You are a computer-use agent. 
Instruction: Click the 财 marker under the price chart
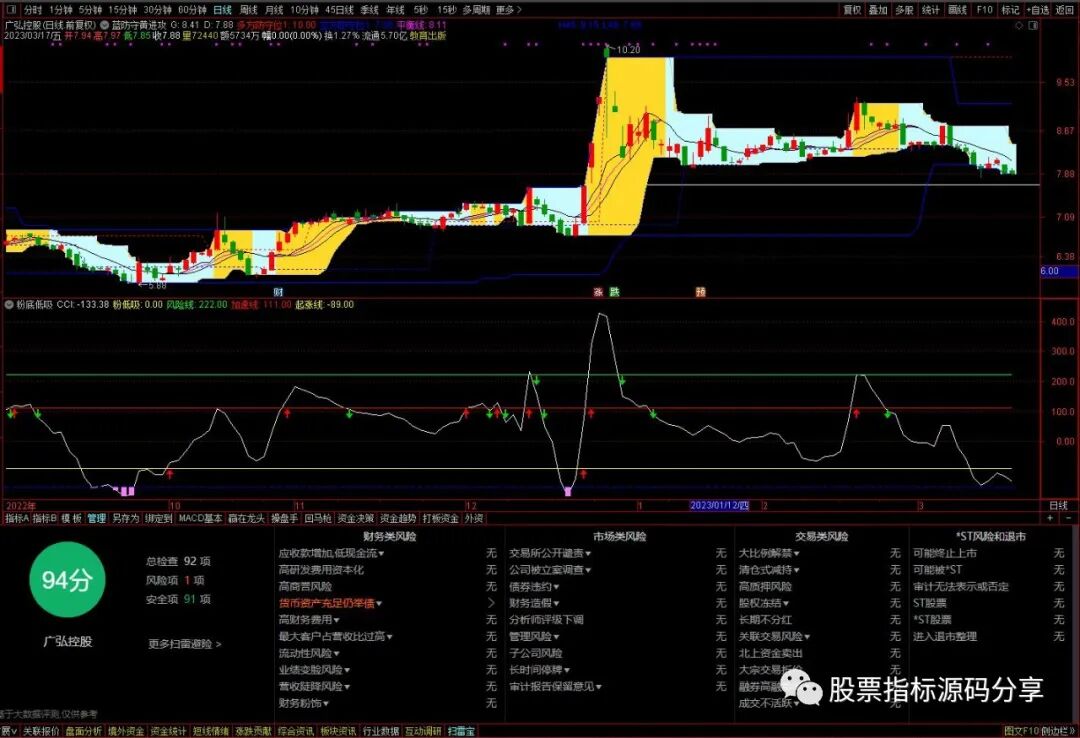pos(278,292)
